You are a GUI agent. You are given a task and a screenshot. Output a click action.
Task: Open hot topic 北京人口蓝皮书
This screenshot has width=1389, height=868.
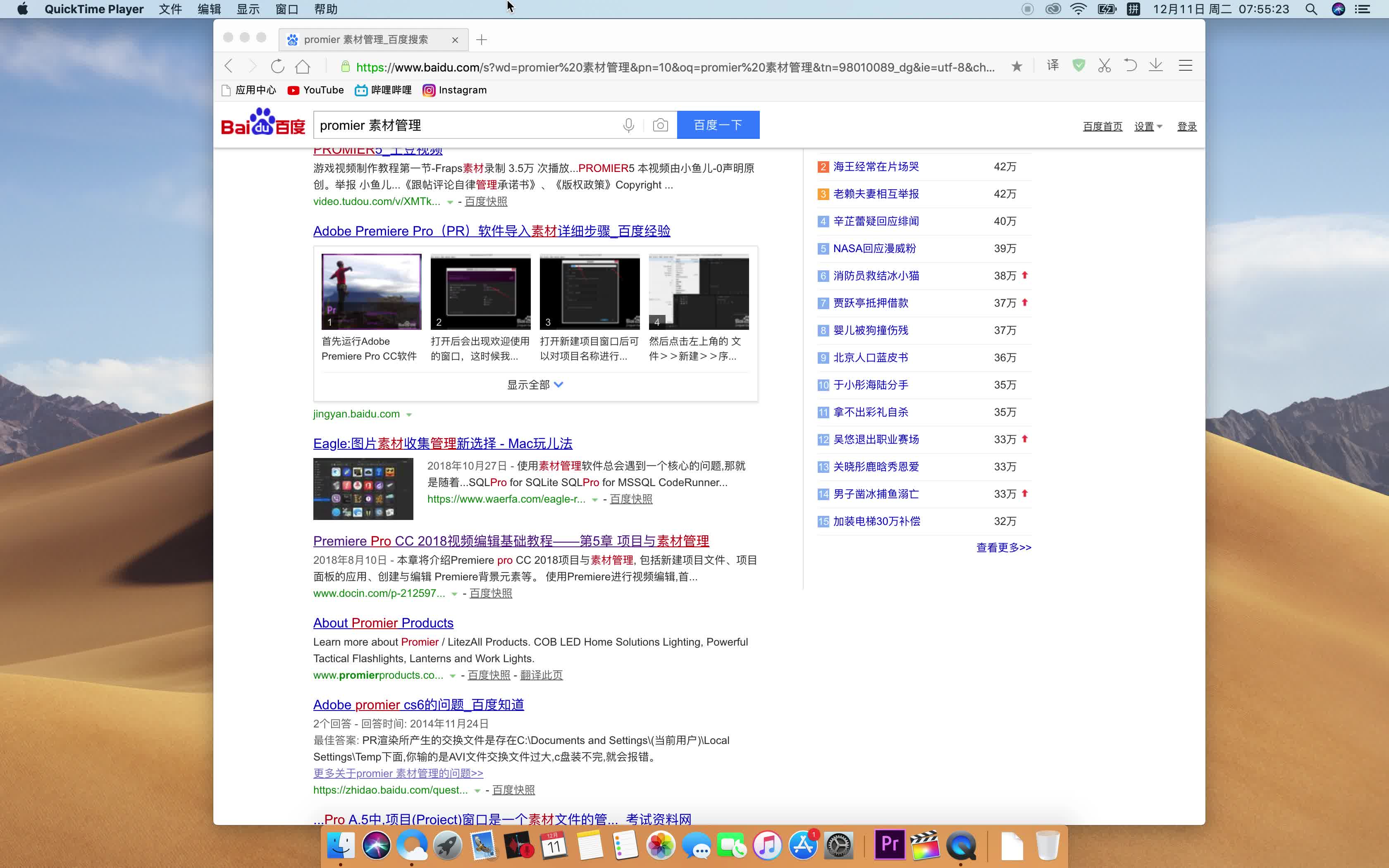point(871,358)
